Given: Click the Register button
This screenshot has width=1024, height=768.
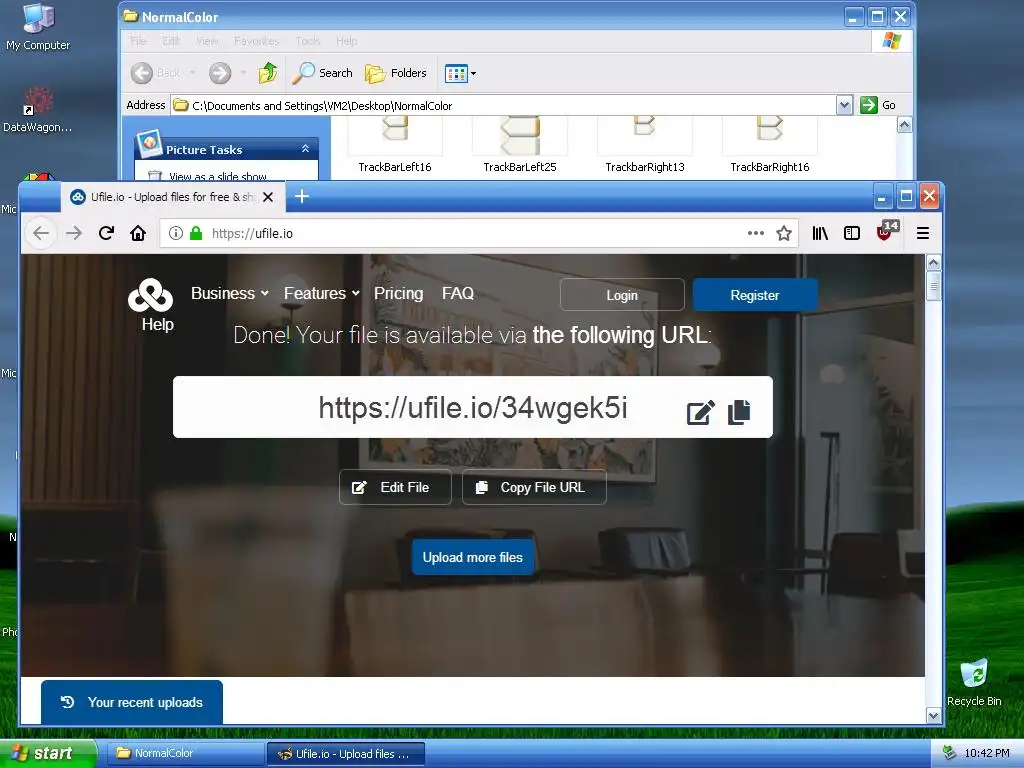Looking at the screenshot, I should coord(754,295).
